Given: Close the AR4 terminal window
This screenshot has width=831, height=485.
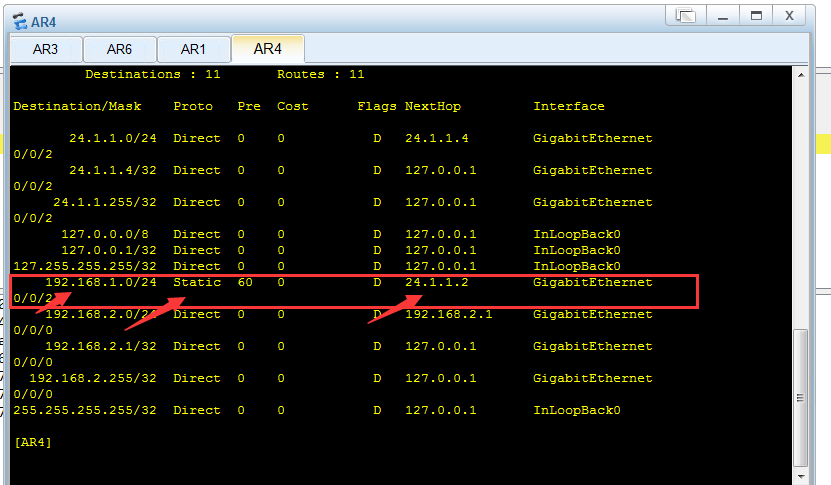Looking at the screenshot, I should [x=790, y=16].
